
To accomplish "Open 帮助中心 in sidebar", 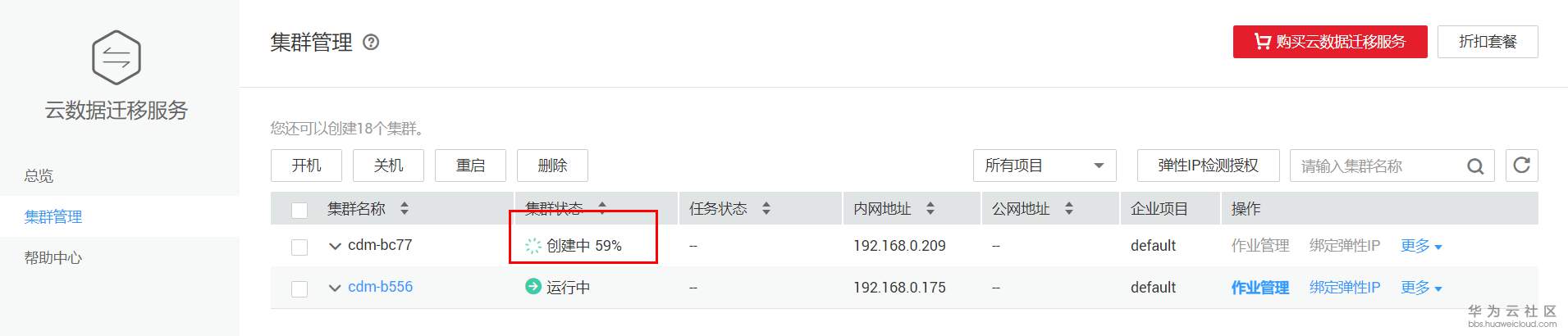I will 53,257.
